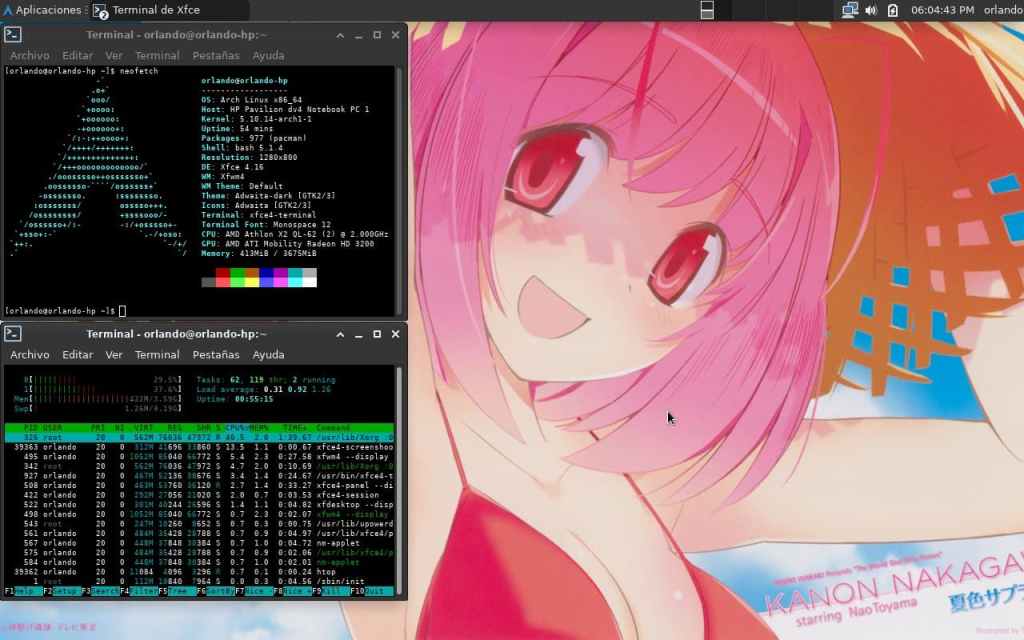Open Archivo menu in the neofetch terminal
Image resolution: width=1024 pixels, height=640 pixels.
(x=29, y=56)
